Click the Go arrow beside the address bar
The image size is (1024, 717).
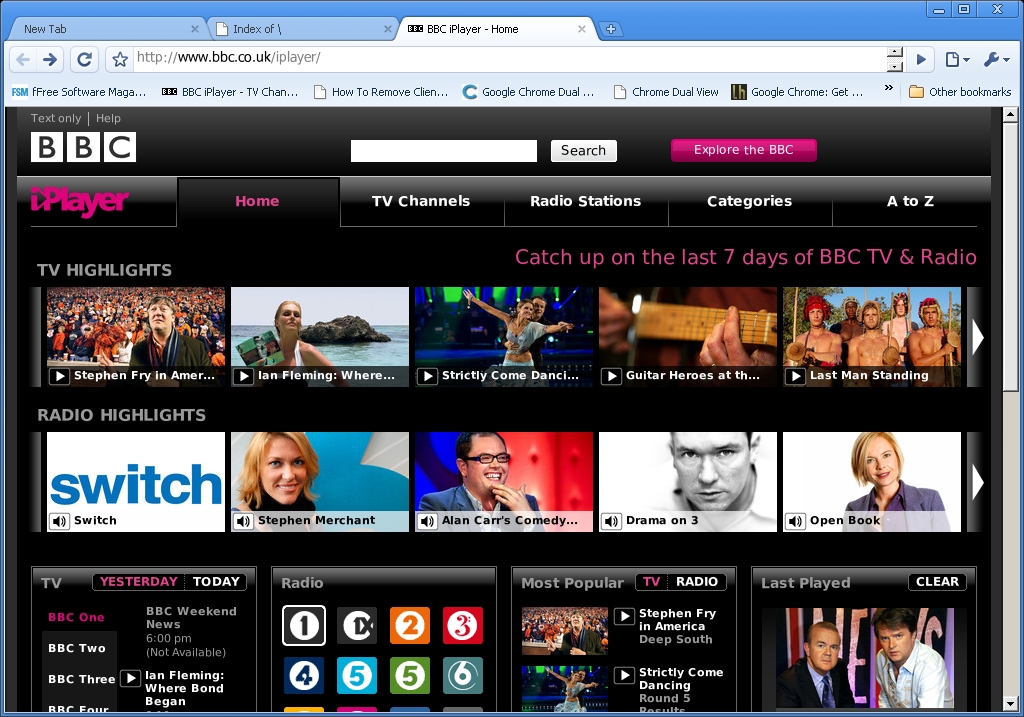921,59
